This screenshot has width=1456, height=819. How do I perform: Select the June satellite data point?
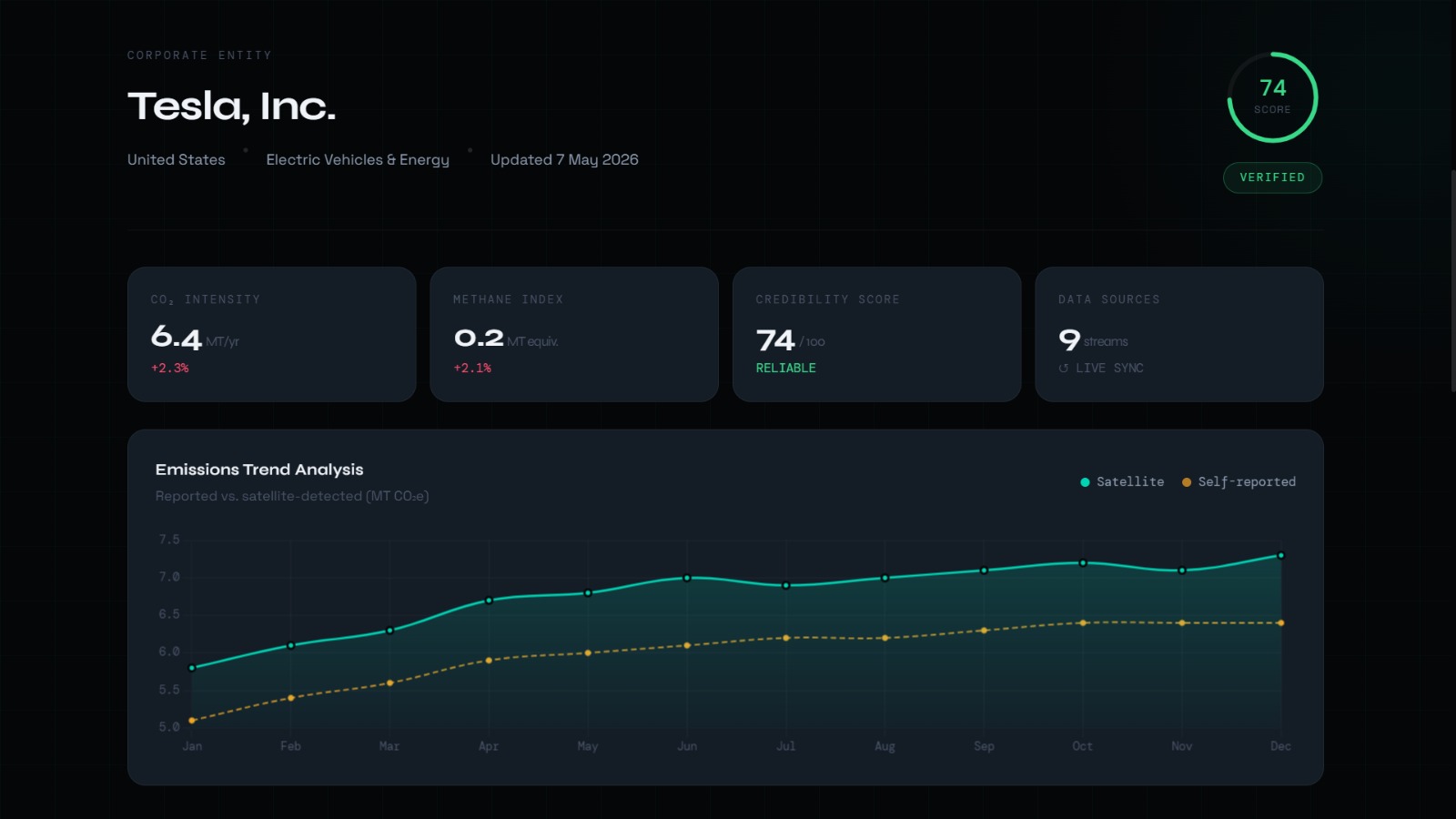[x=687, y=578]
